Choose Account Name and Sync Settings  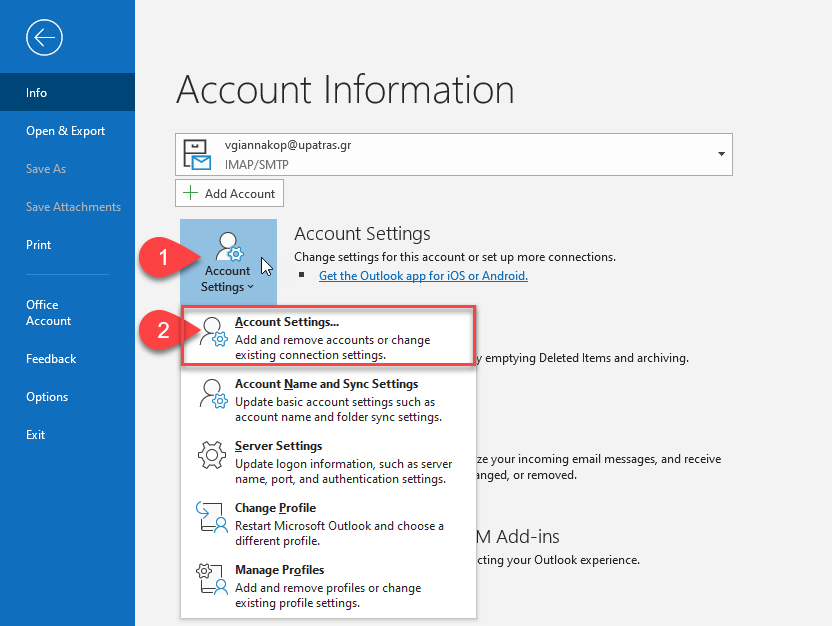click(x=328, y=399)
